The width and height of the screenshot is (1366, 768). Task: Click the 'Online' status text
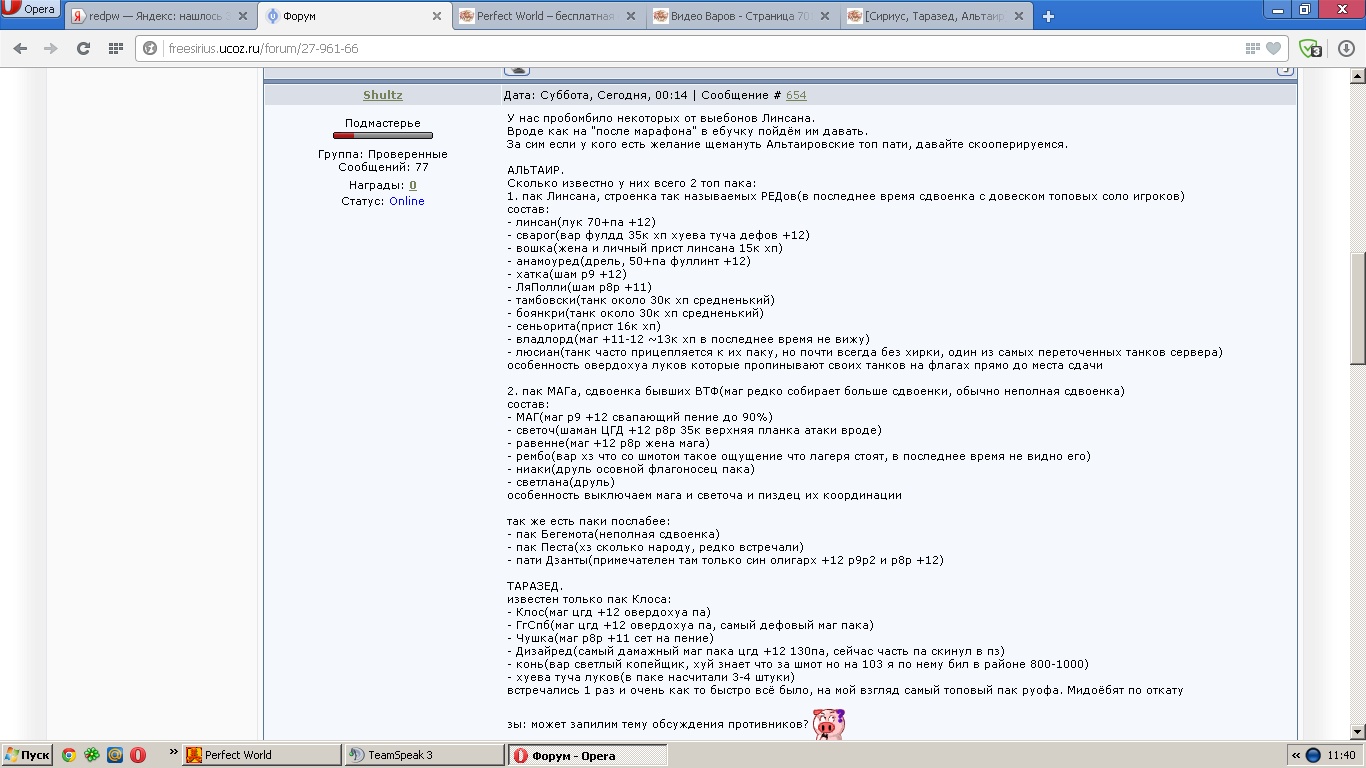[407, 201]
